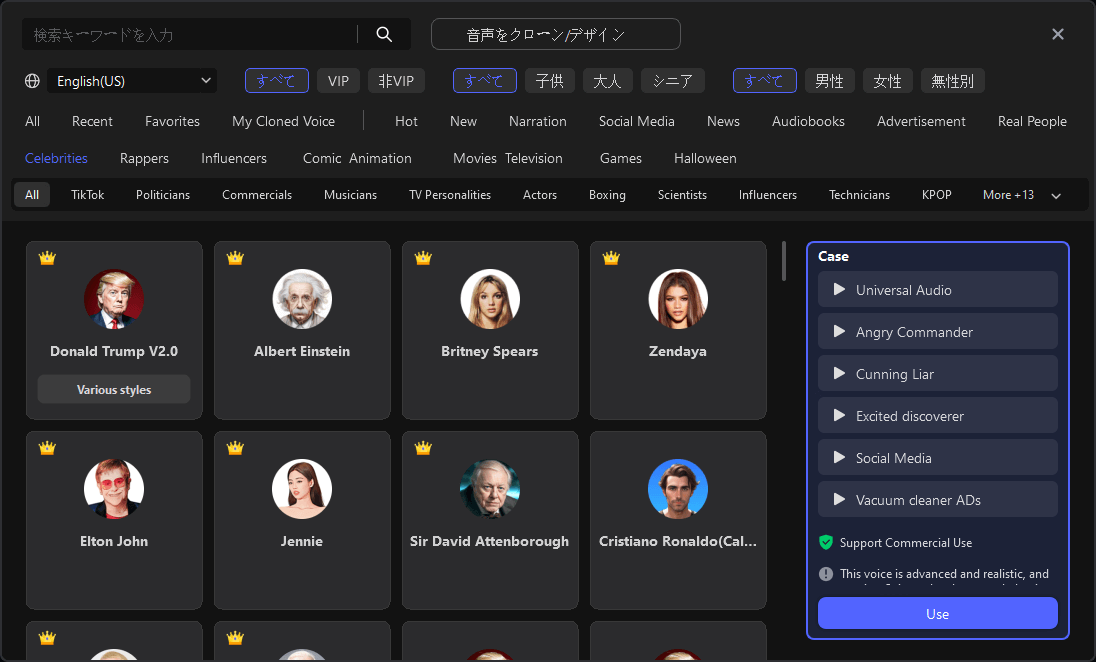Viewport: 1096px width, 662px height.
Task: Select the TikTok subcategory
Action: click(87, 195)
